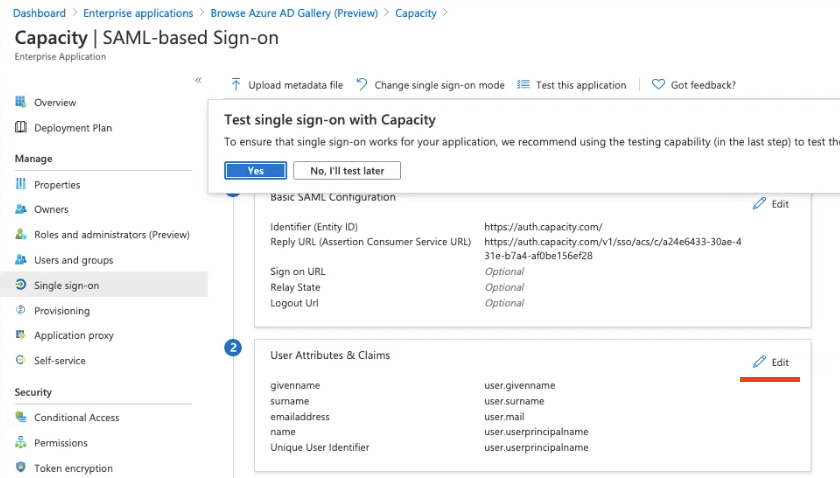Navigate to Enterprise applications breadcrumb

pyautogui.click(x=138, y=13)
